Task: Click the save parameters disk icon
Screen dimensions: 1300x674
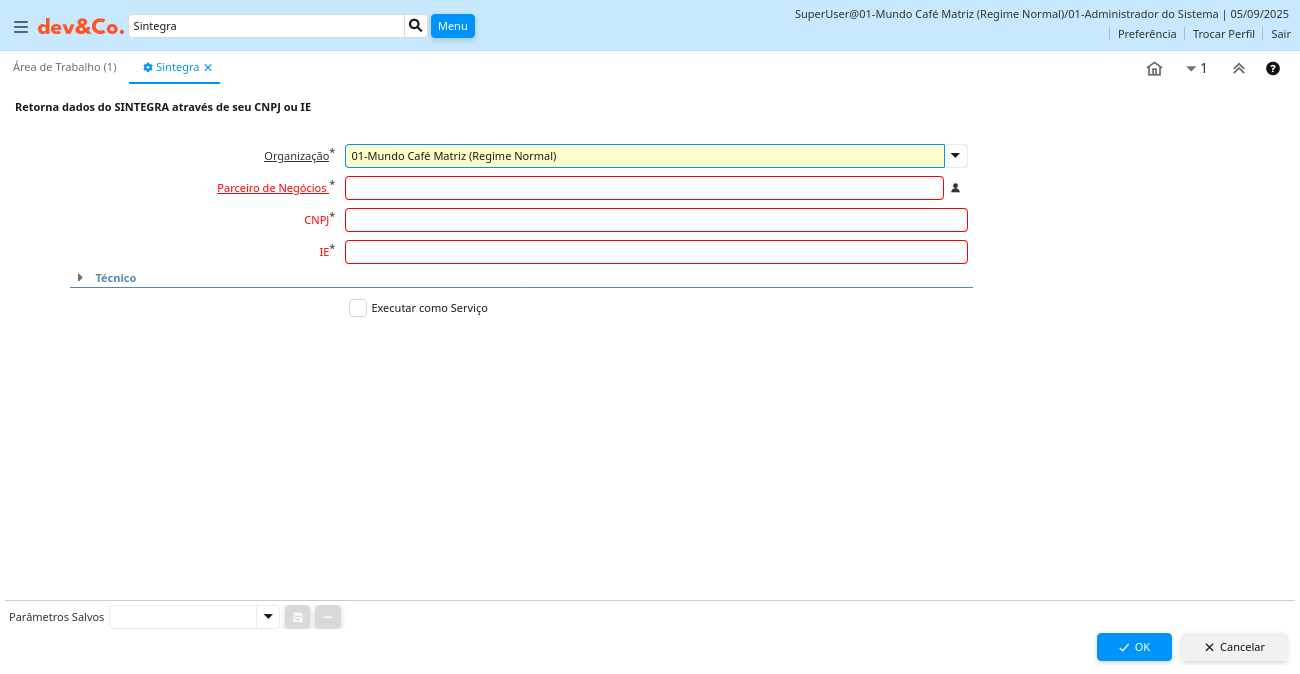Action: pyautogui.click(x=297, y=618)
